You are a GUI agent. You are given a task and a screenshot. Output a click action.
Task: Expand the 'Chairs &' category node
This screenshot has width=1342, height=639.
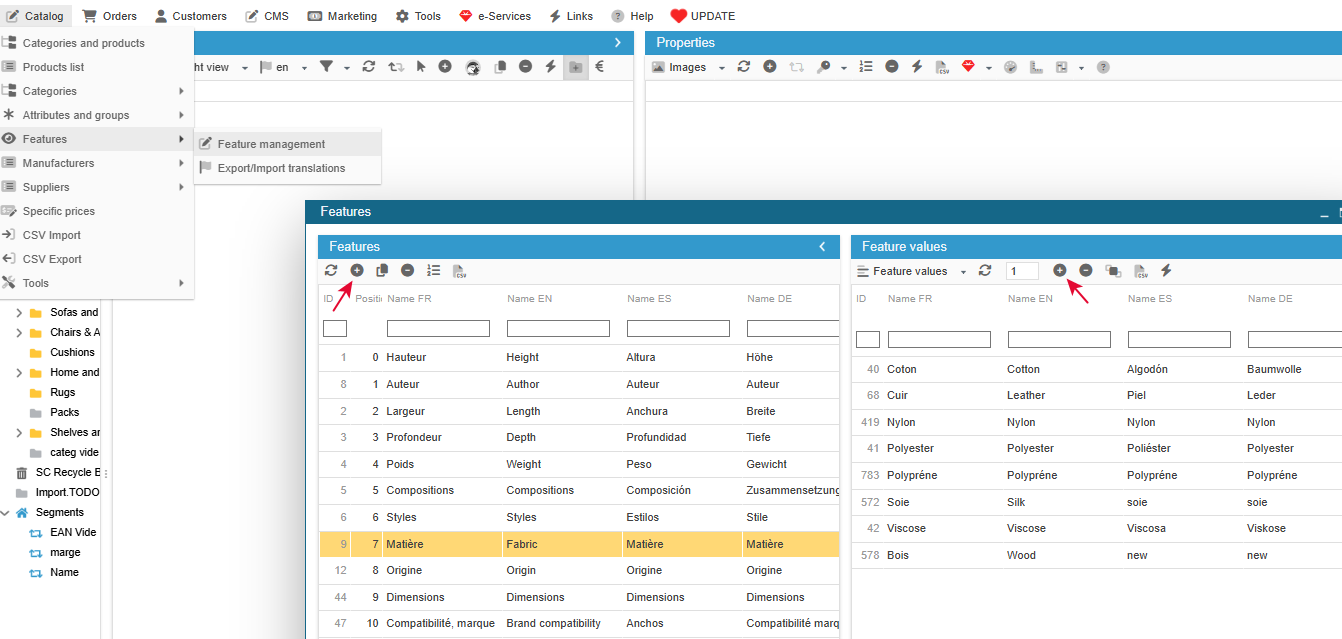coord(19,332)
